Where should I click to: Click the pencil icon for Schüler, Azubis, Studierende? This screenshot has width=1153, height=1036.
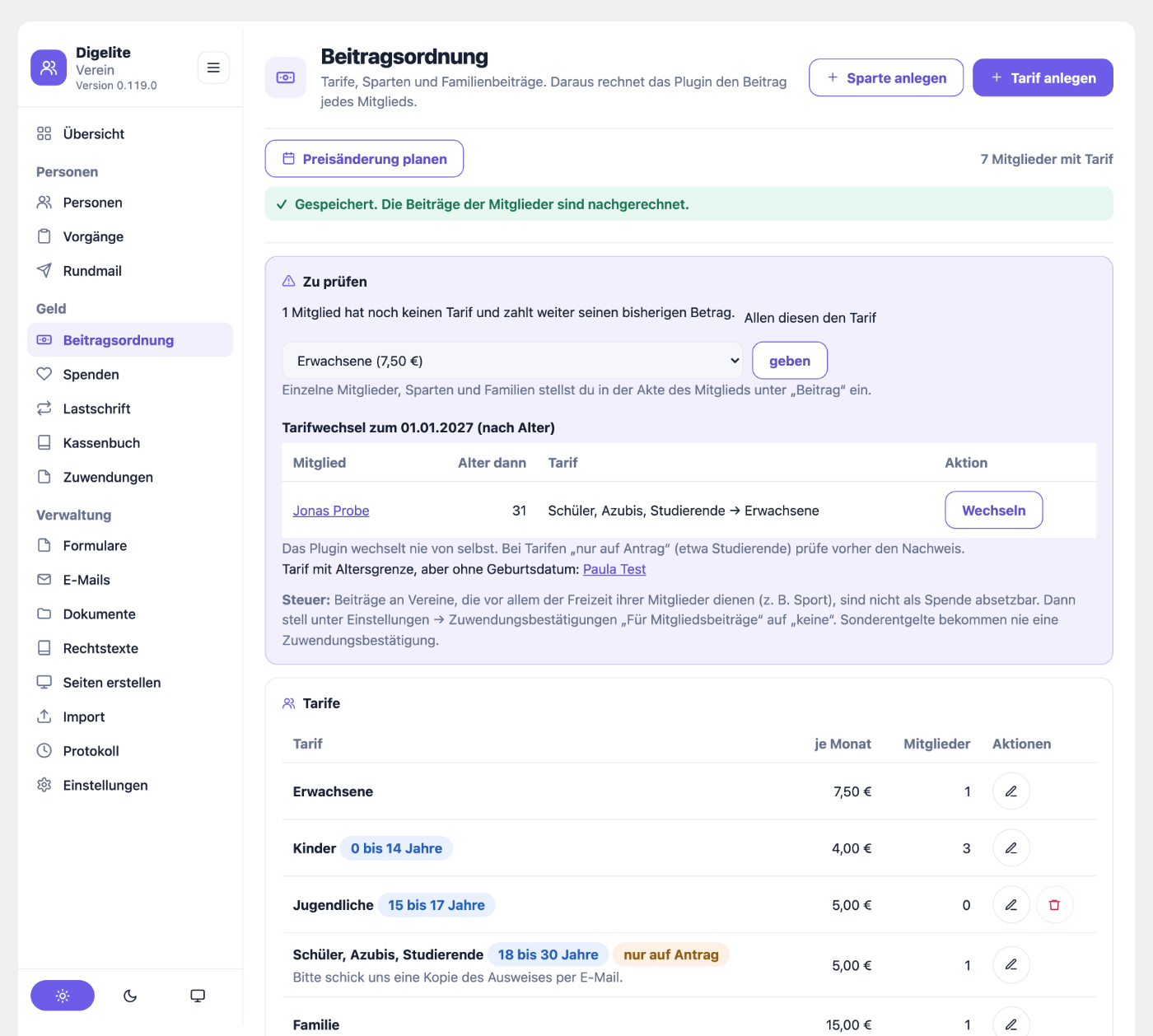coord(1011,964)
